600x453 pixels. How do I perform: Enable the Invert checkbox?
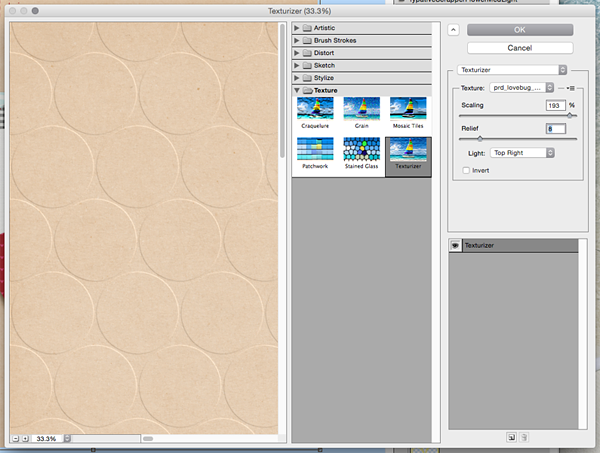click(466, 170)
